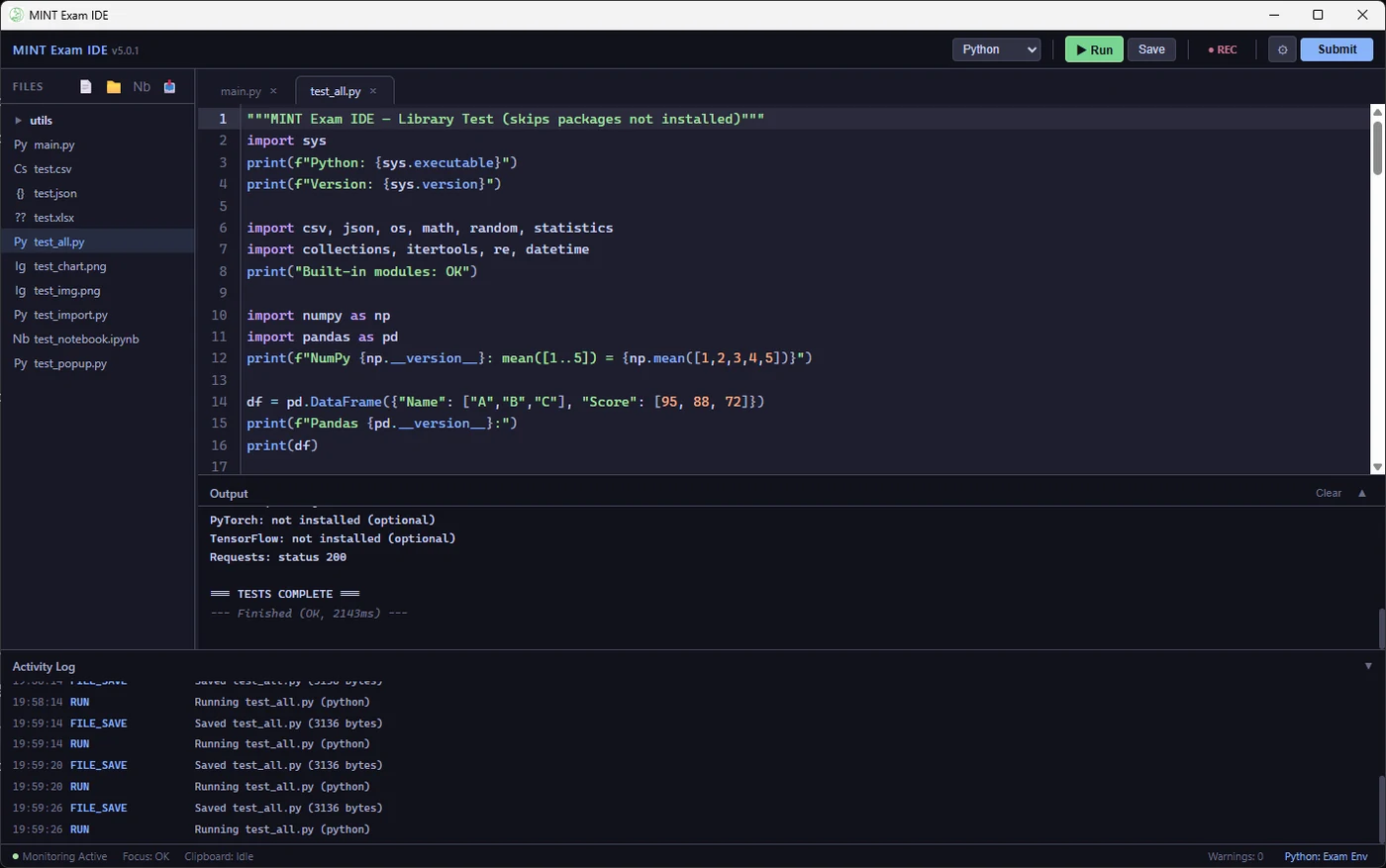Click the Py icon next to test_import.py
The image size is (1386, 868).
pyautogui.click(x=21, y=315)
